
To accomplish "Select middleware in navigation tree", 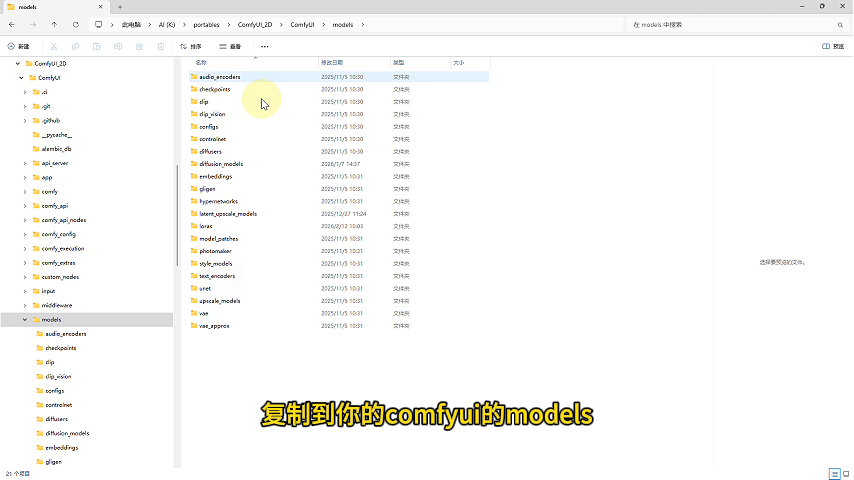I will click(57, 306).
